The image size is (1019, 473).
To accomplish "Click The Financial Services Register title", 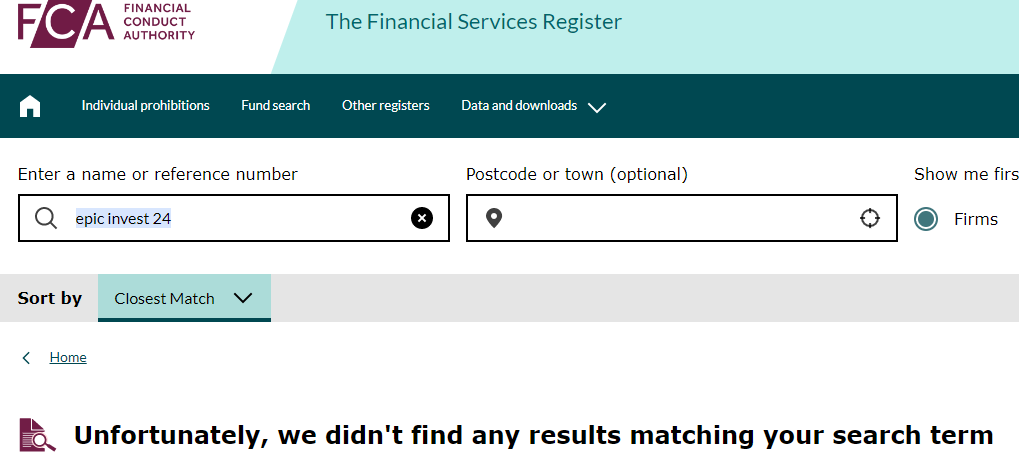I will (x=474, y=22).
